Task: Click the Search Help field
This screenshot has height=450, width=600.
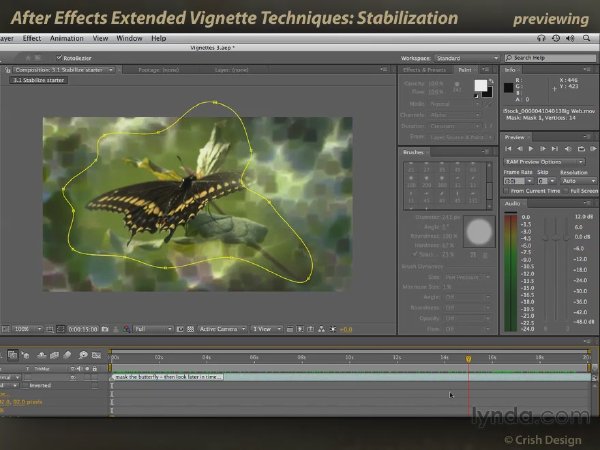Action: click(x=550, y=58)
